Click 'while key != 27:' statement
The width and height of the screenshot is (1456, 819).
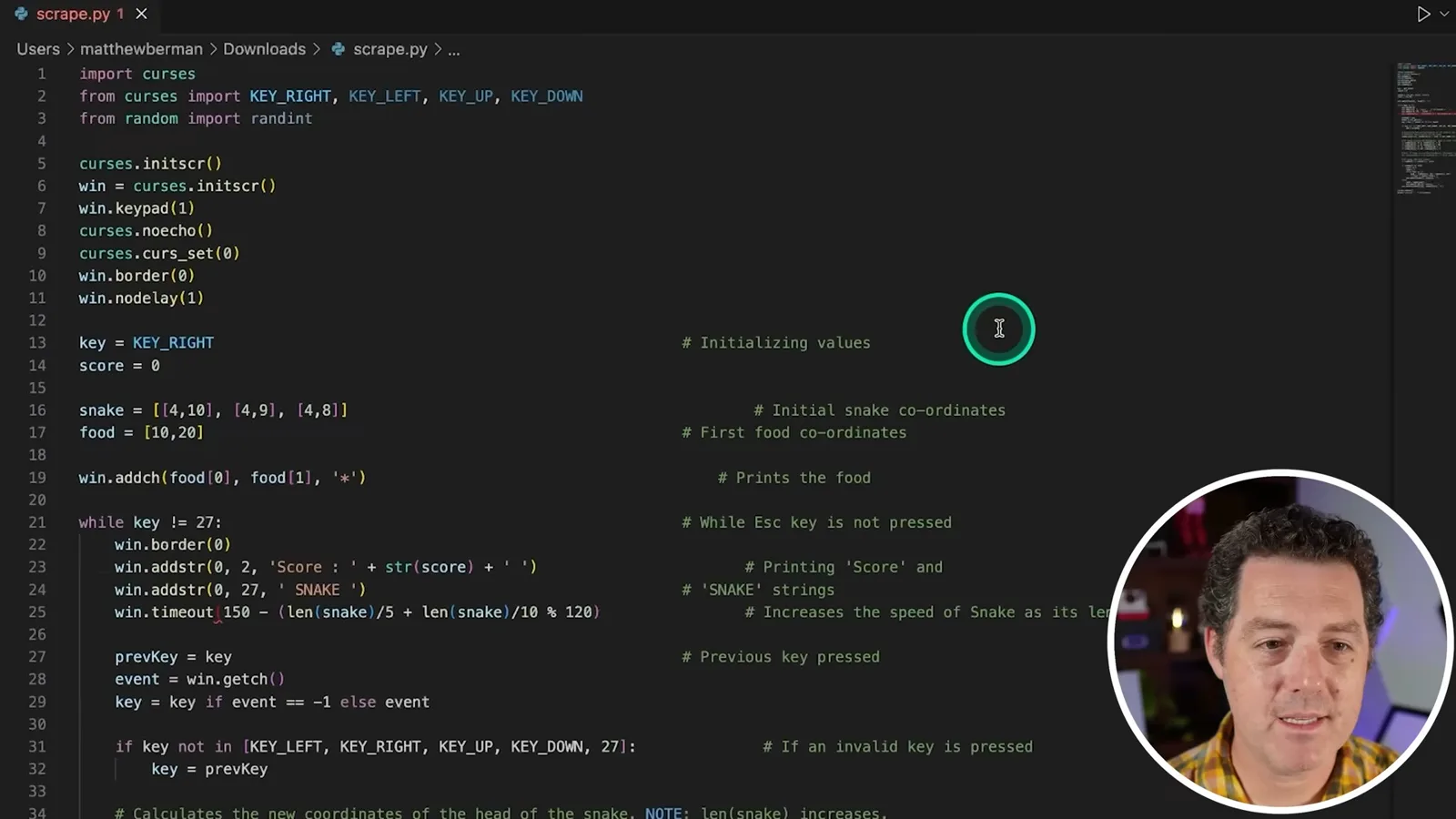pyautogui.click(x=150, y=522)
